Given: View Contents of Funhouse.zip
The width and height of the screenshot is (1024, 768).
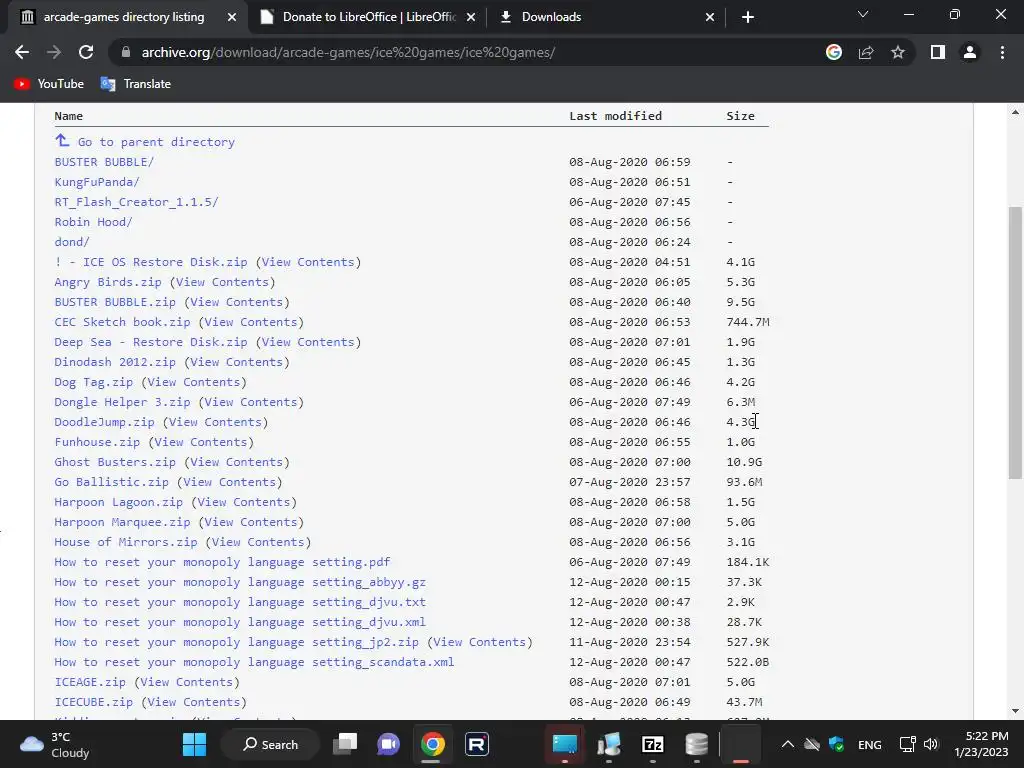Looking at the screenshot, I should point(201,442).
